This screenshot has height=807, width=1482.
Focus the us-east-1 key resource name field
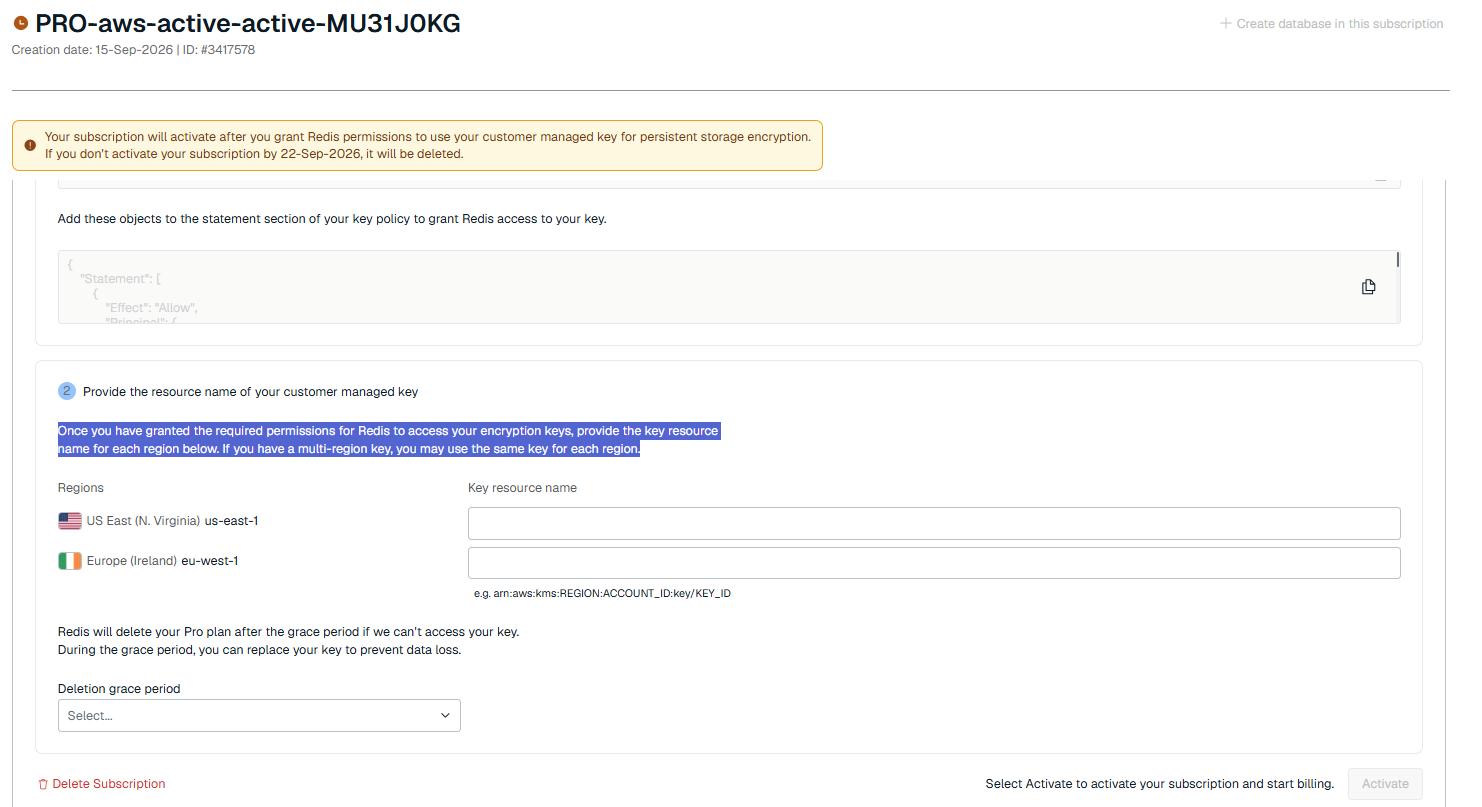[934, 523]
